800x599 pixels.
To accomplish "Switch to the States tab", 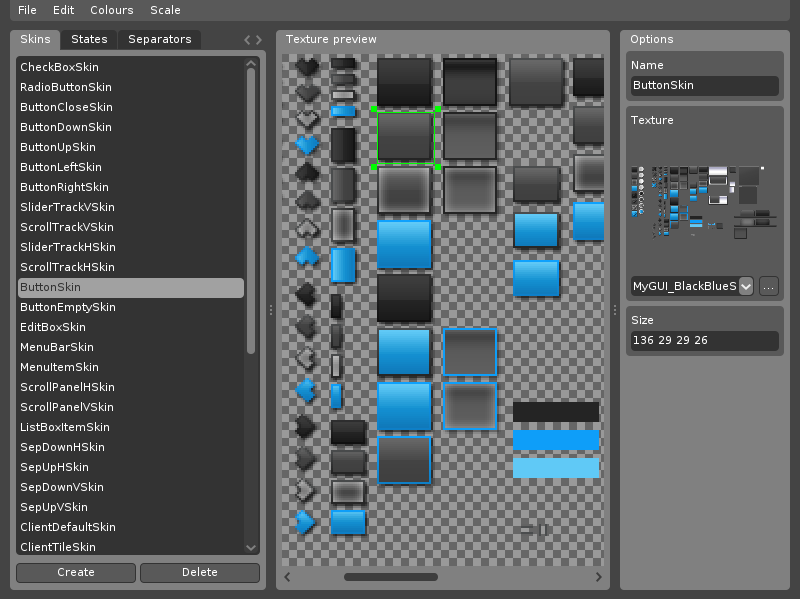I will tap(89, 40).
